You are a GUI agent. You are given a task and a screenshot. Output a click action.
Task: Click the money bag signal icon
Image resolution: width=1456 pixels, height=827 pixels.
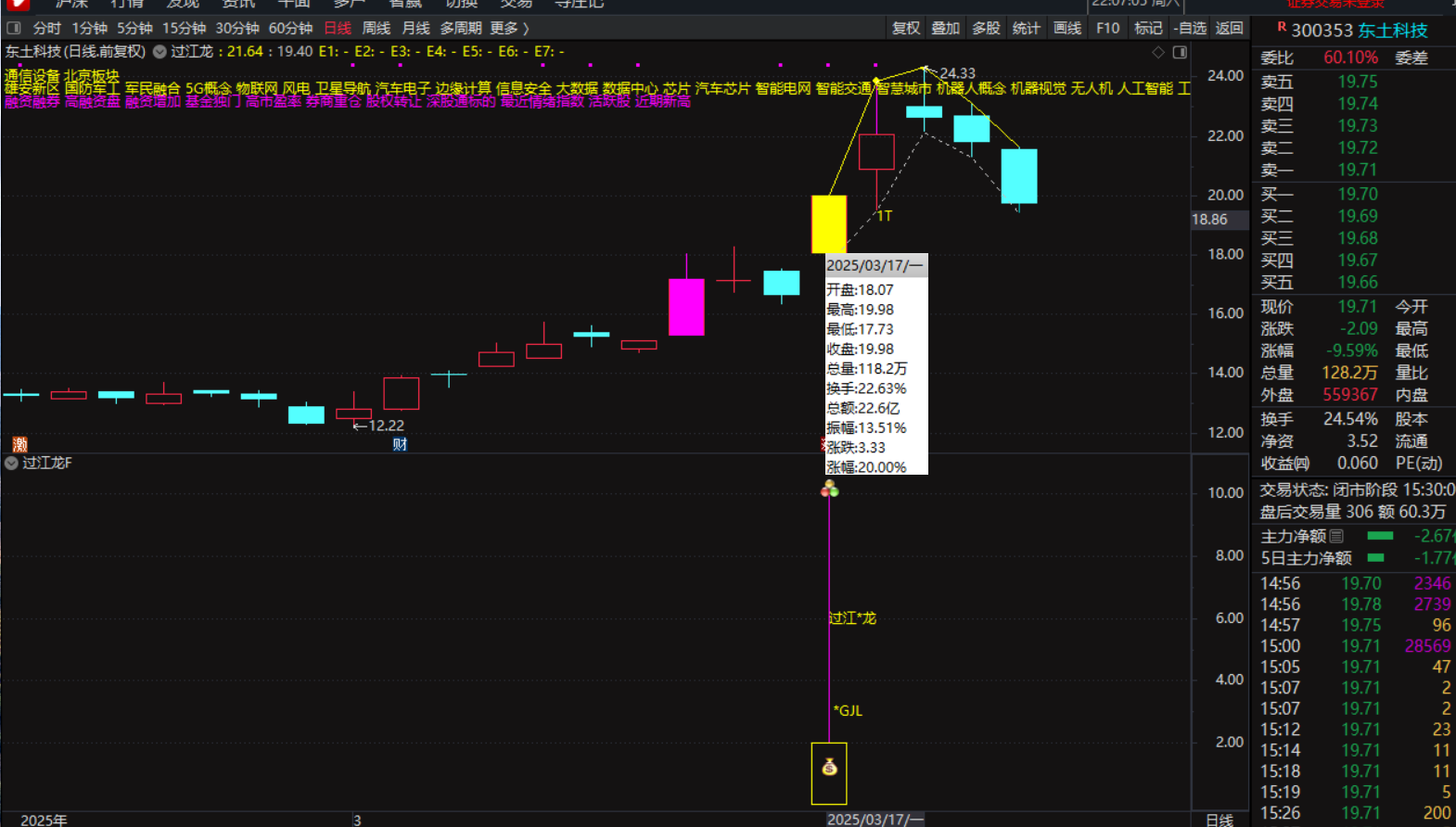pos(829,768)
